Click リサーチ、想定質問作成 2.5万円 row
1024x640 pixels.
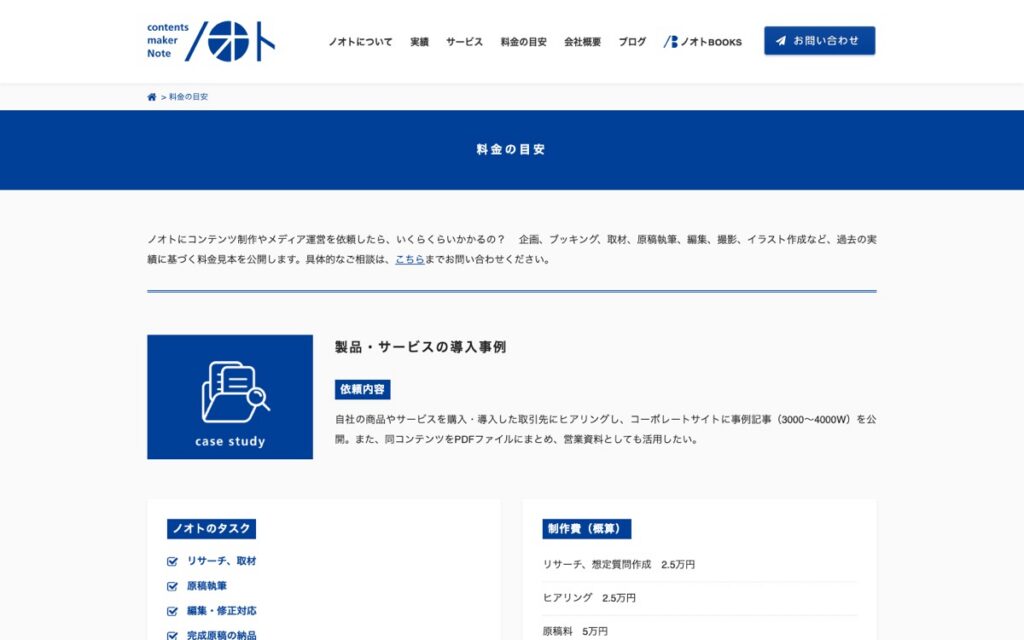tap(699, 564)
